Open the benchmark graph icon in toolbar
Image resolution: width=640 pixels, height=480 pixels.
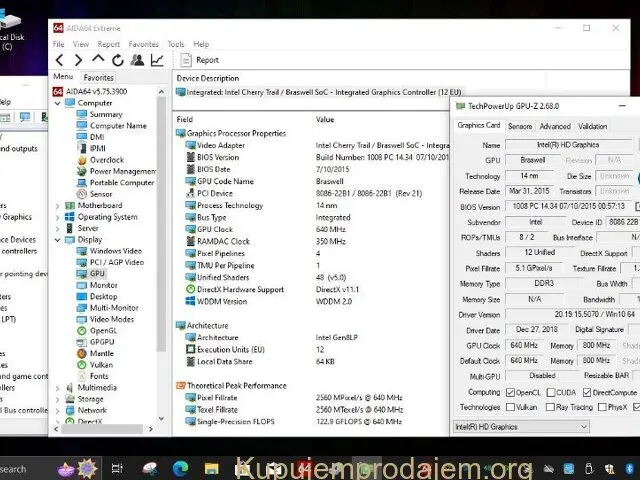(x=157, y=60)
